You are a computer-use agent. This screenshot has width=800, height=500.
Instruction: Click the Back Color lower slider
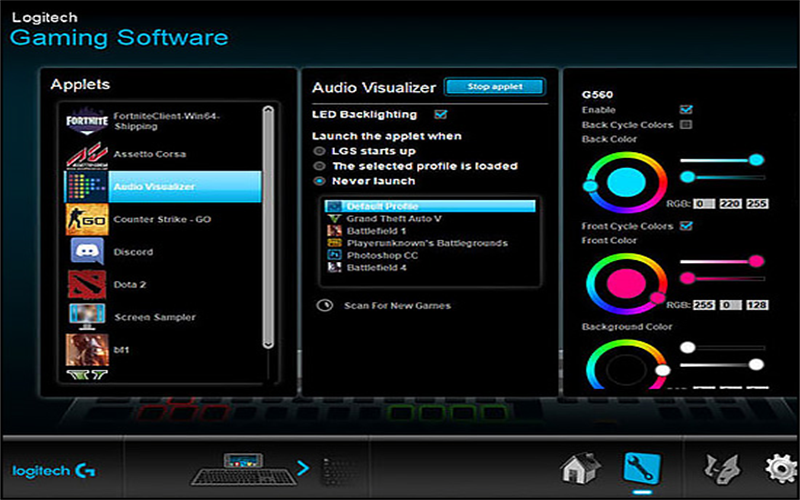722,177
